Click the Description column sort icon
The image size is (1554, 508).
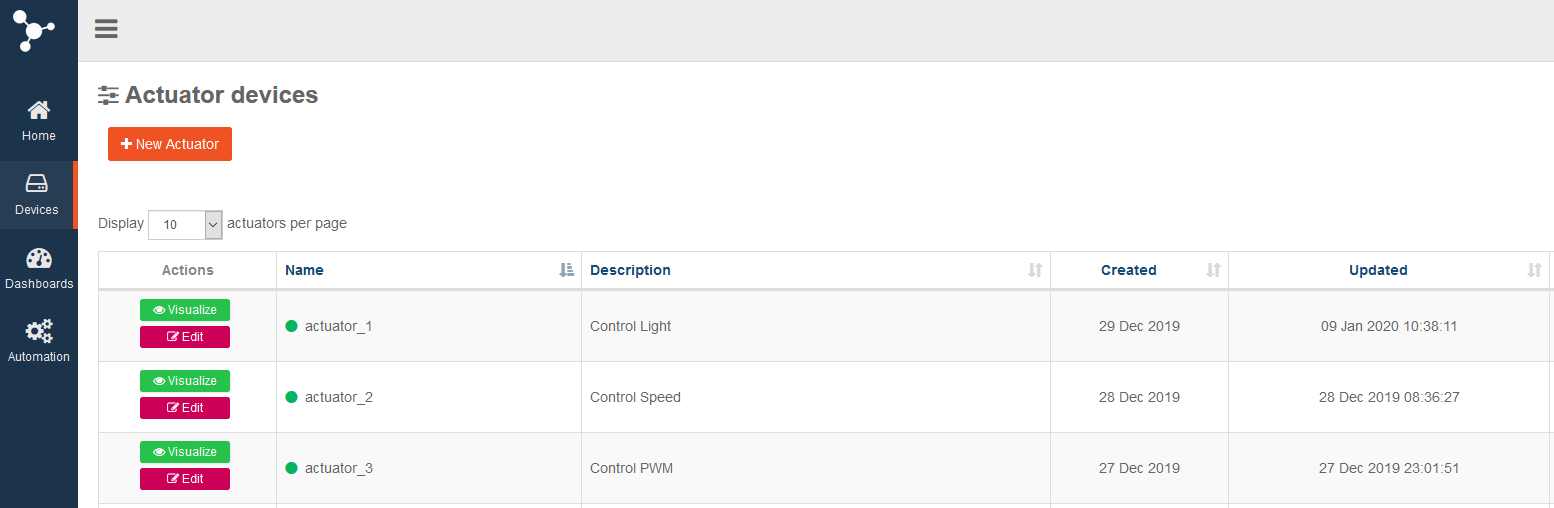[1035, 270]
